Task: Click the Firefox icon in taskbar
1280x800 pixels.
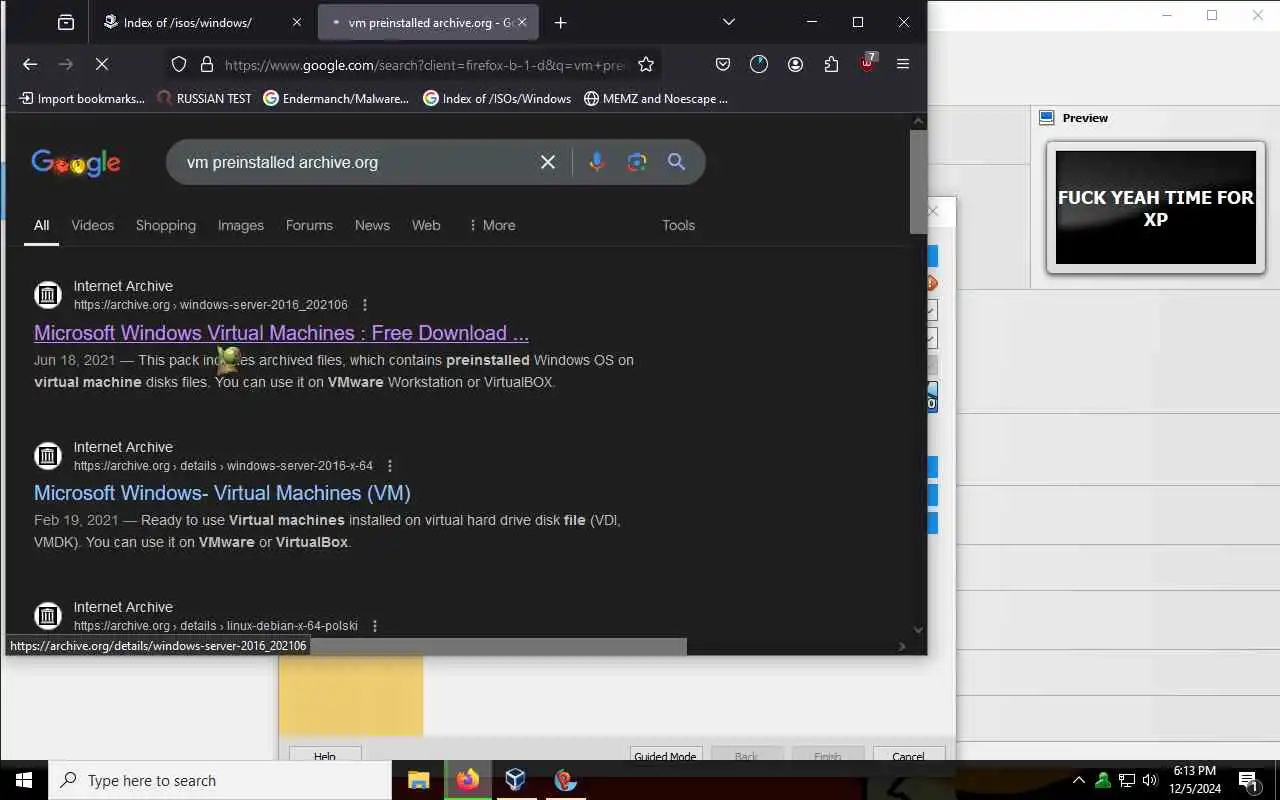Action: 467,780
